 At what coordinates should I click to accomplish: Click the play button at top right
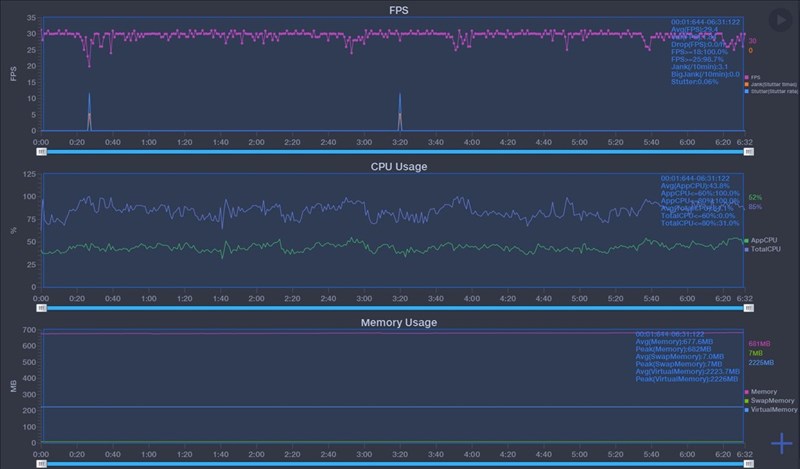780,20
